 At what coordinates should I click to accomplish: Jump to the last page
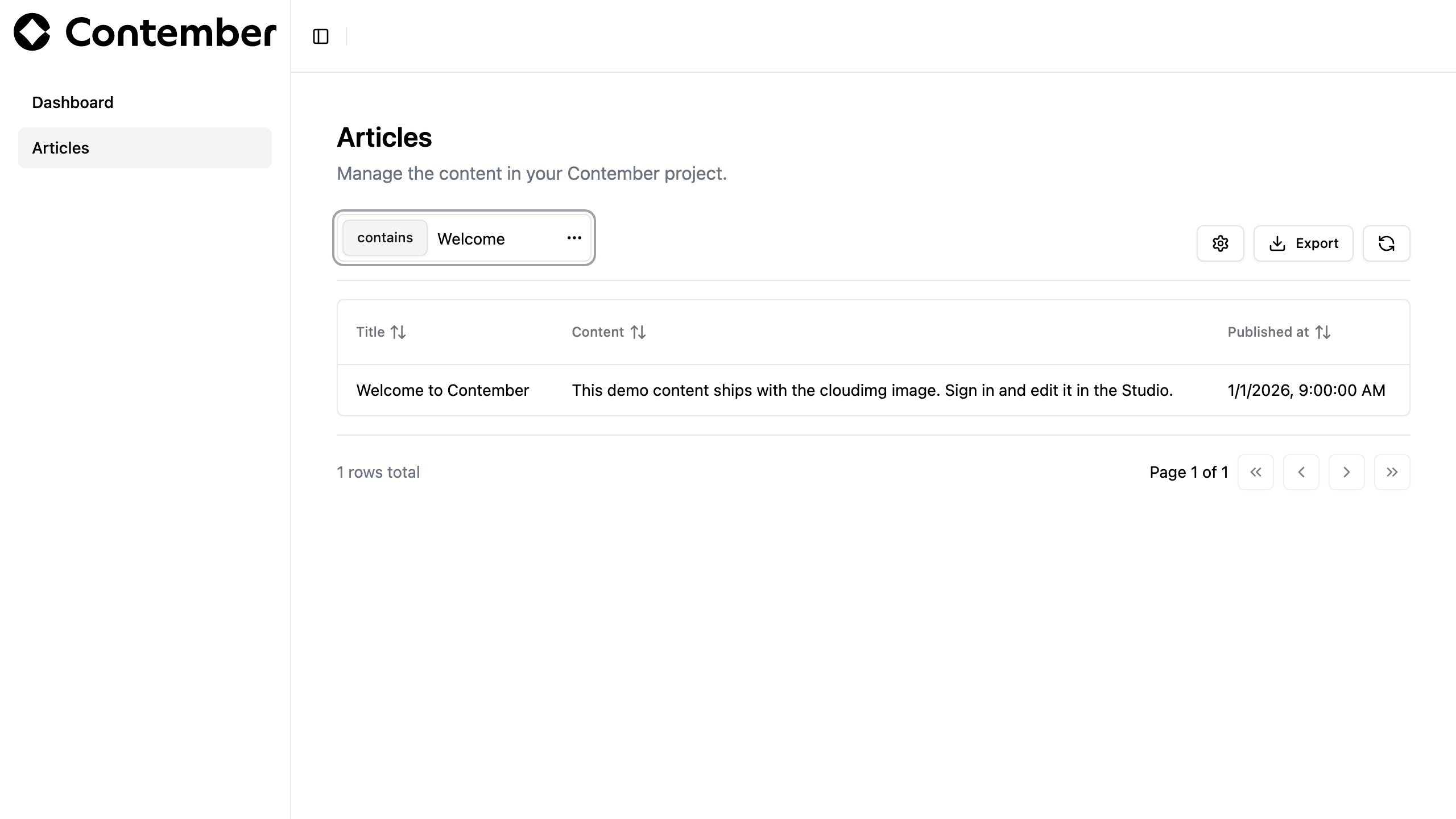click(x=1392, y=472)
